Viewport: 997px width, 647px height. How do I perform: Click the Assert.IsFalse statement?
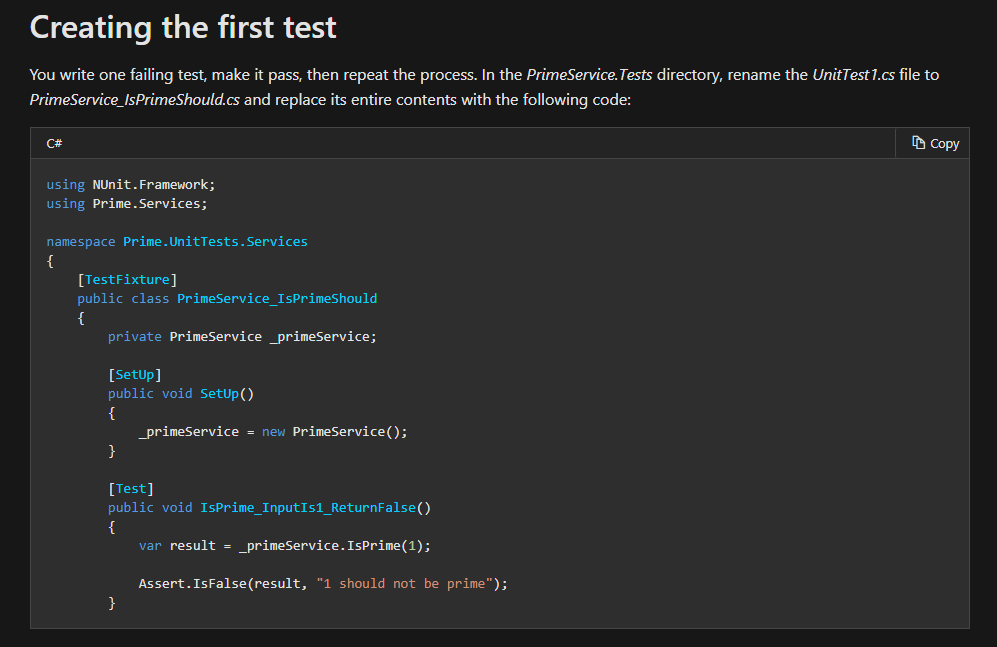tap(195, 583)
